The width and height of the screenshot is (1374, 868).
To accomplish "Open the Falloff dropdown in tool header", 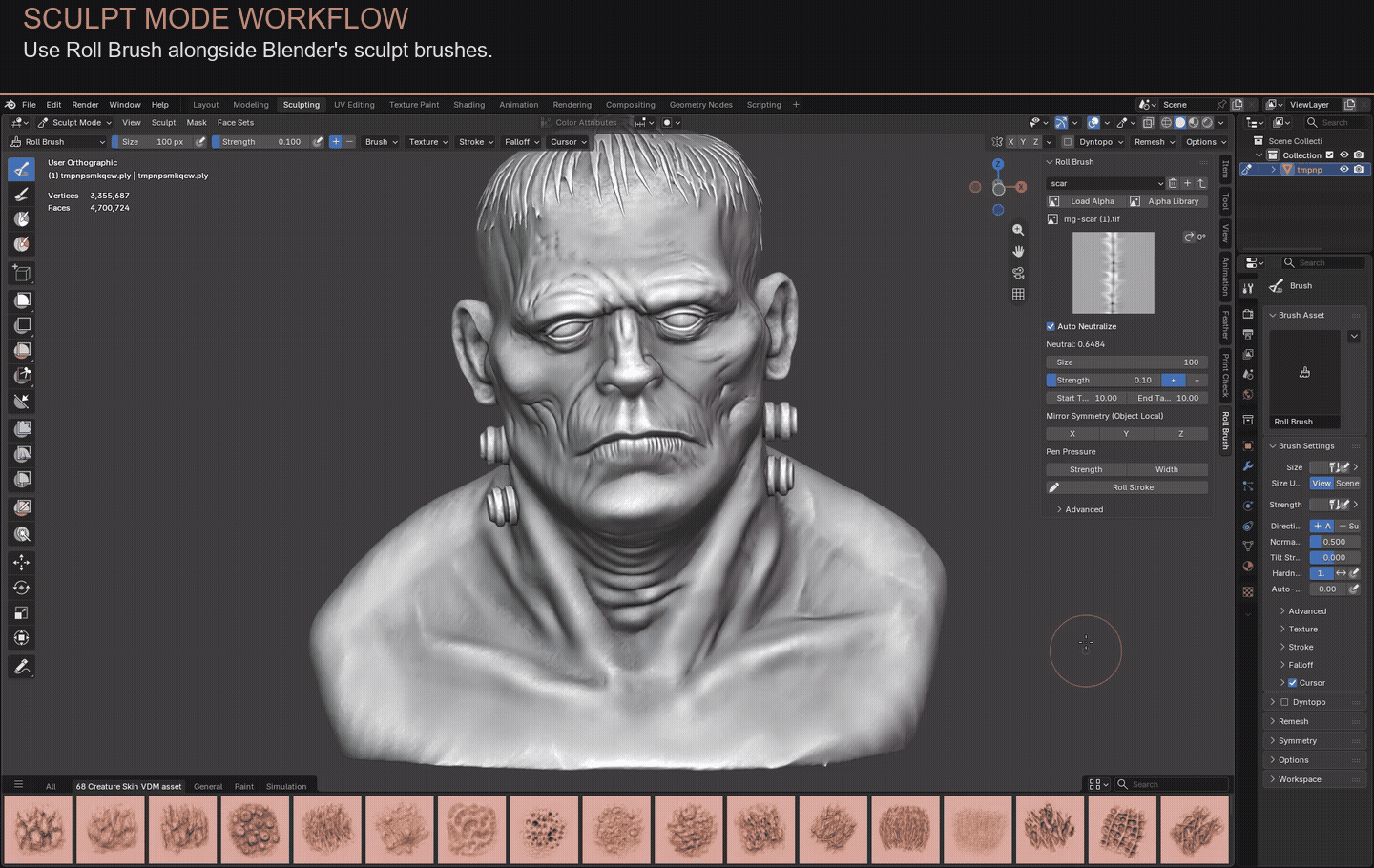I will pos(521,142).
